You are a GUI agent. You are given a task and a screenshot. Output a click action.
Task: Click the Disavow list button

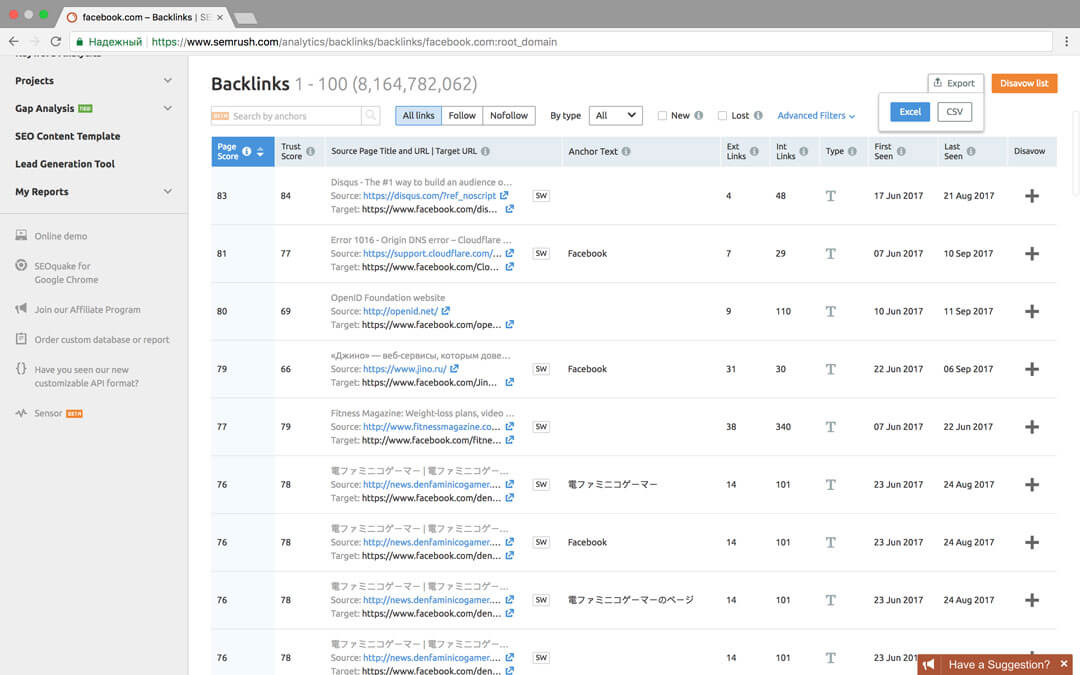coord(1024,83)
